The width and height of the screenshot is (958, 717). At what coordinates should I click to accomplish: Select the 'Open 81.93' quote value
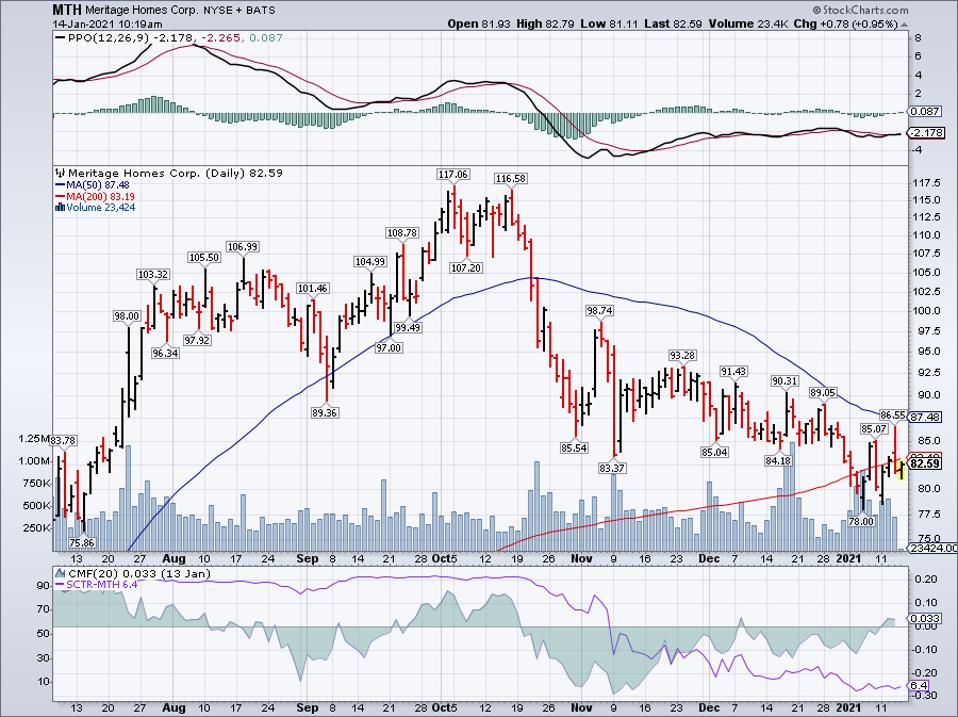tap(481, 24)
